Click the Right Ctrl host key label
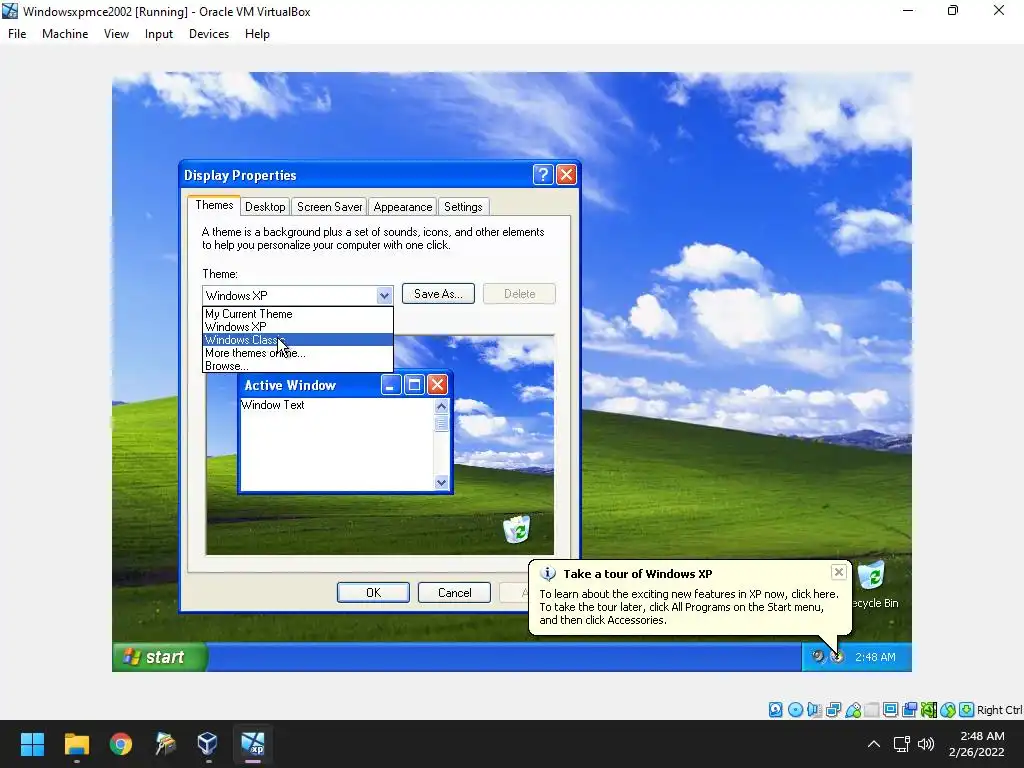 (1000, 710)
